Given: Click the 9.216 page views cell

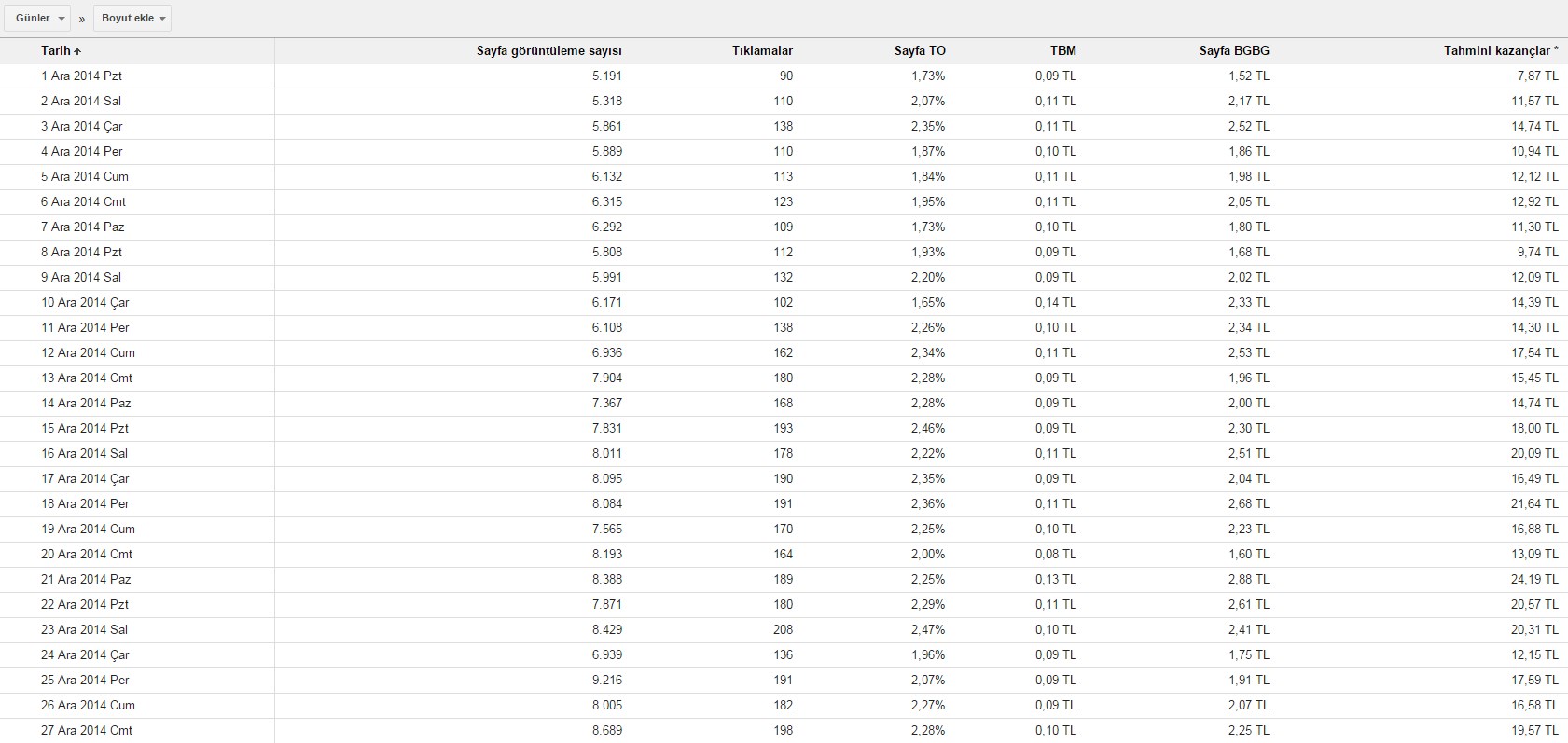Looking at the screenshot, I should point(607,681).
